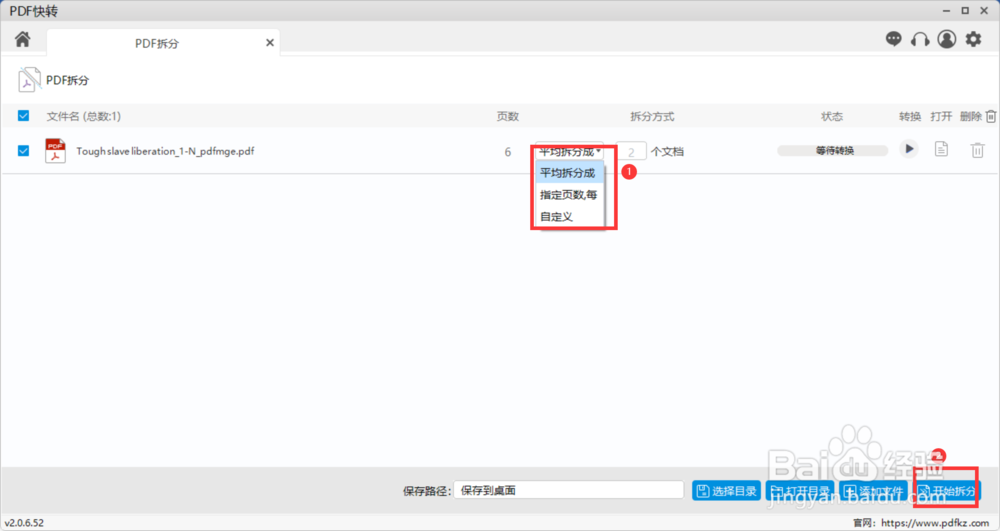Click the 选择目录 button
1000x531 pixels.
tap(726, 491)
